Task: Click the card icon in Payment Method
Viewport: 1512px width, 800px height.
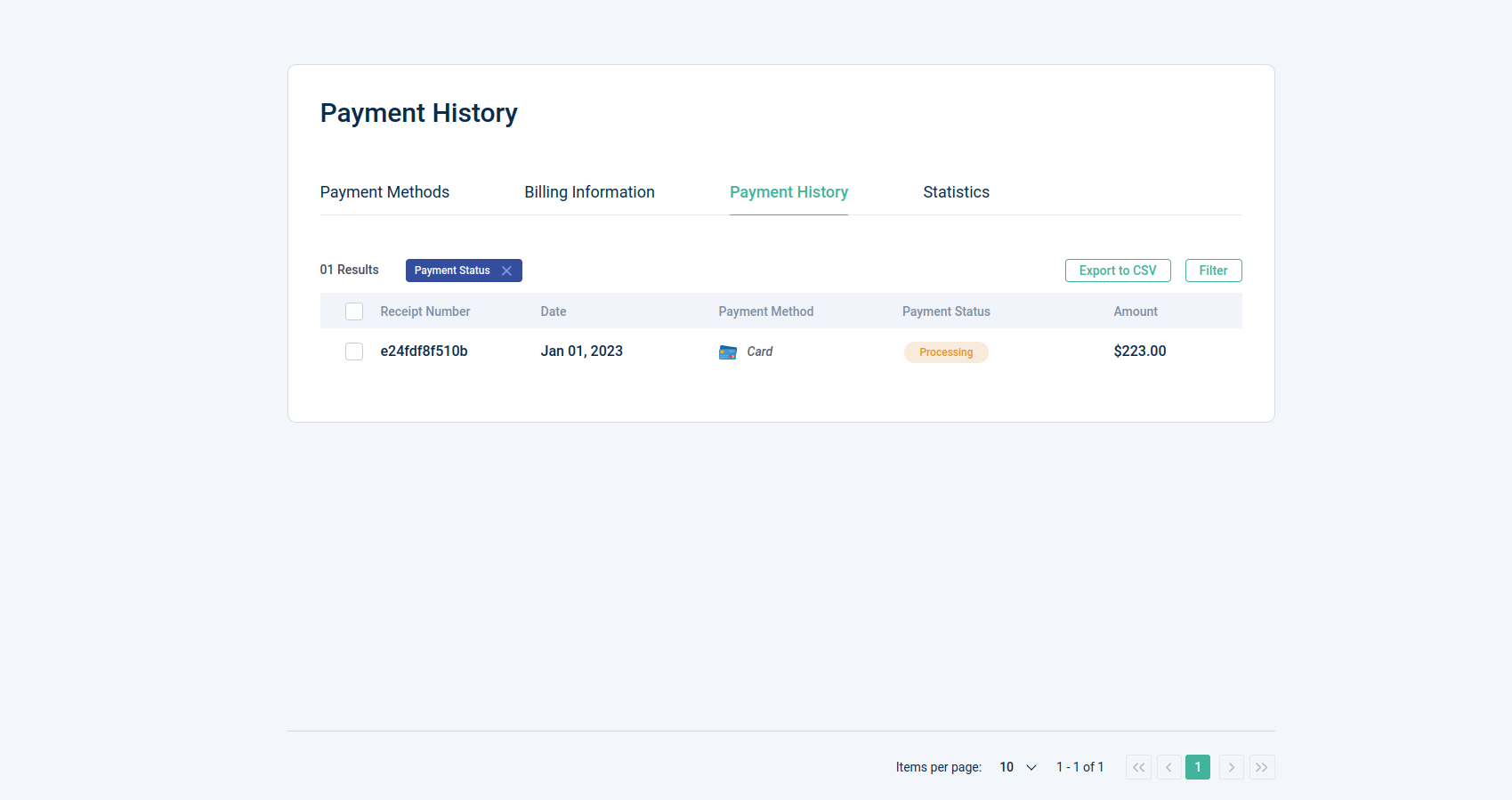Action: pos(728,352)
